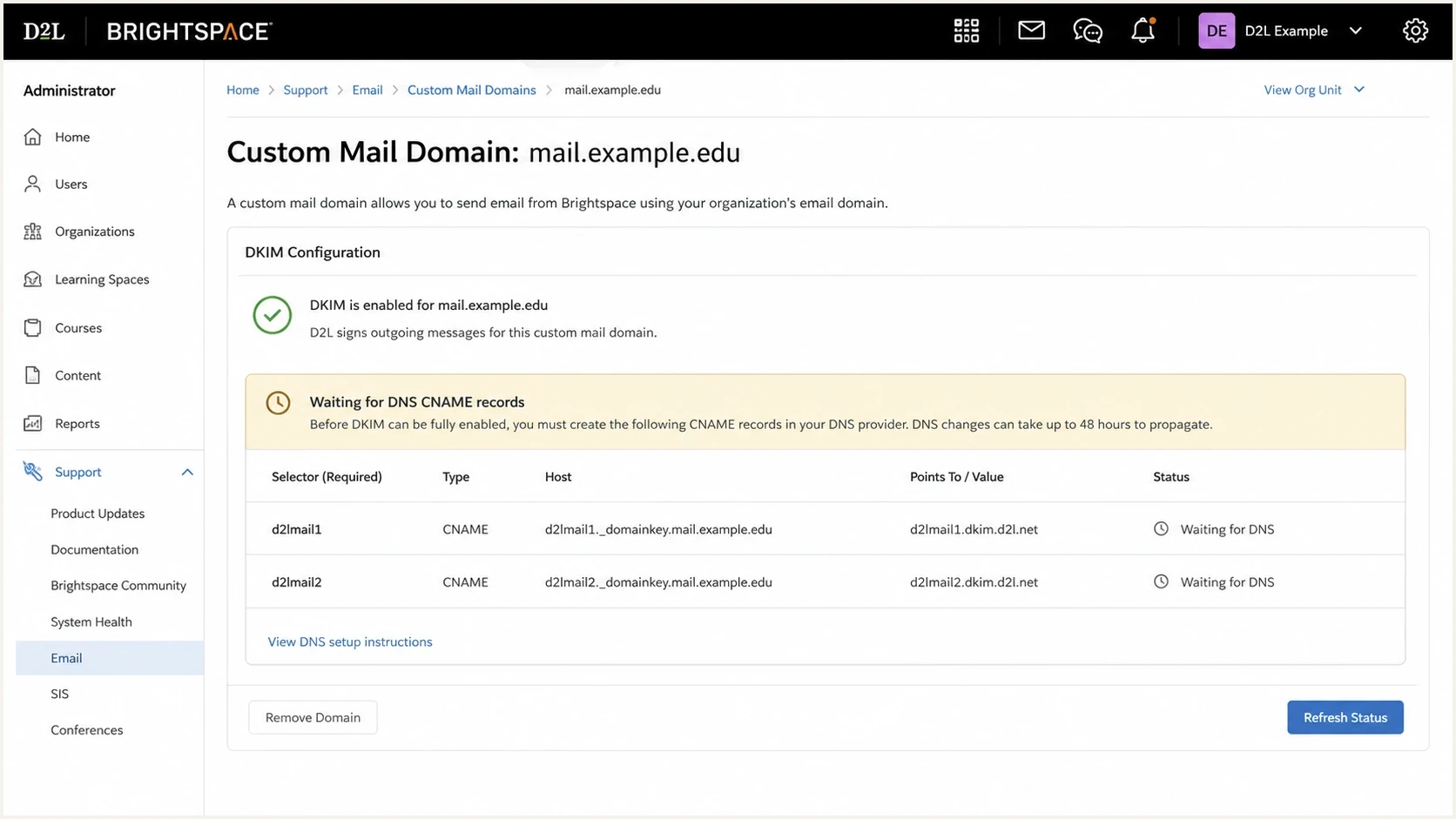Click mail.example.edu in the breadcrumb
The image size is (1456, 819).
pos(612,90)
